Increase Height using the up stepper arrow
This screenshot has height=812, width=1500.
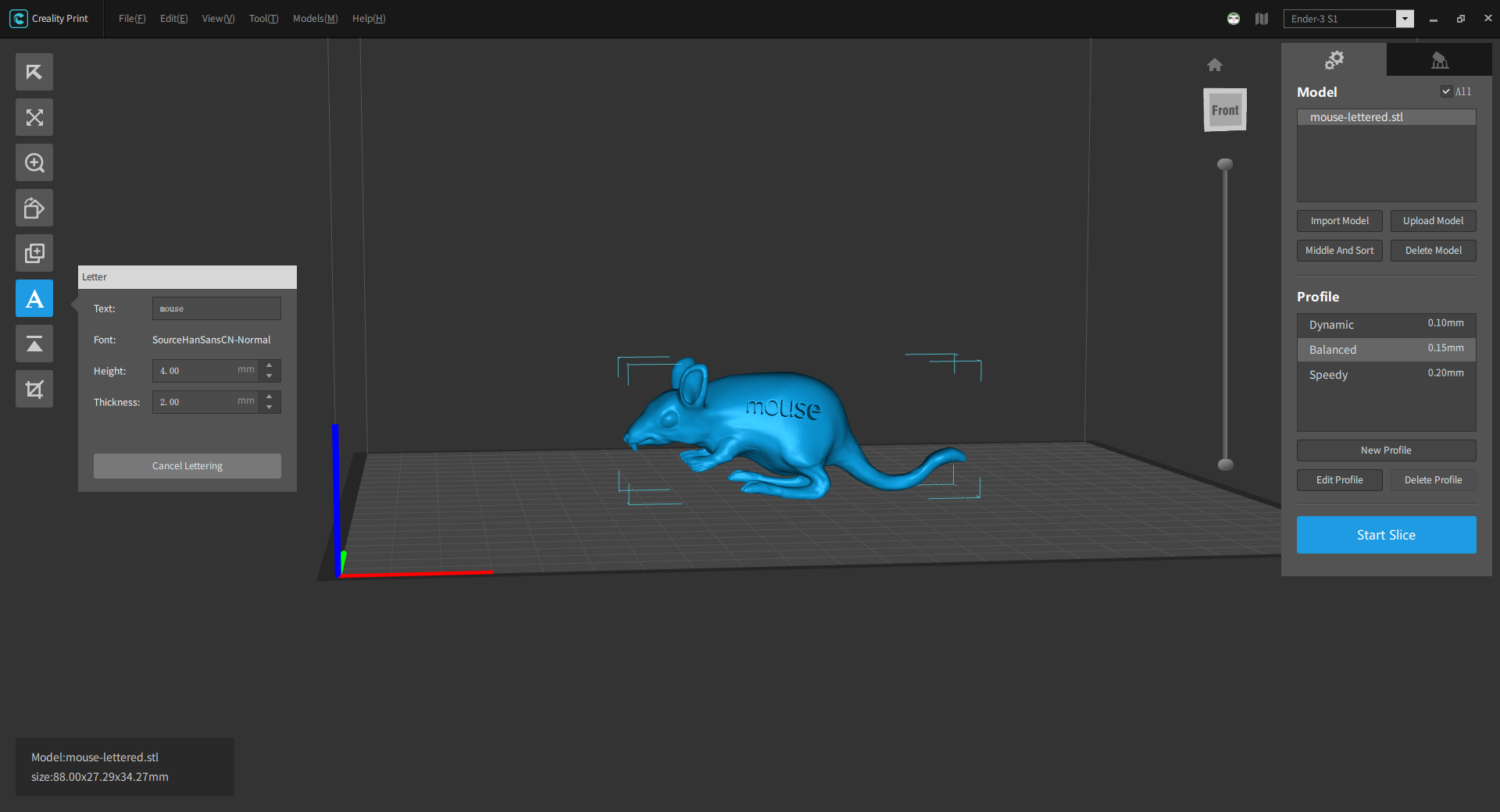(x=270, y=365)
